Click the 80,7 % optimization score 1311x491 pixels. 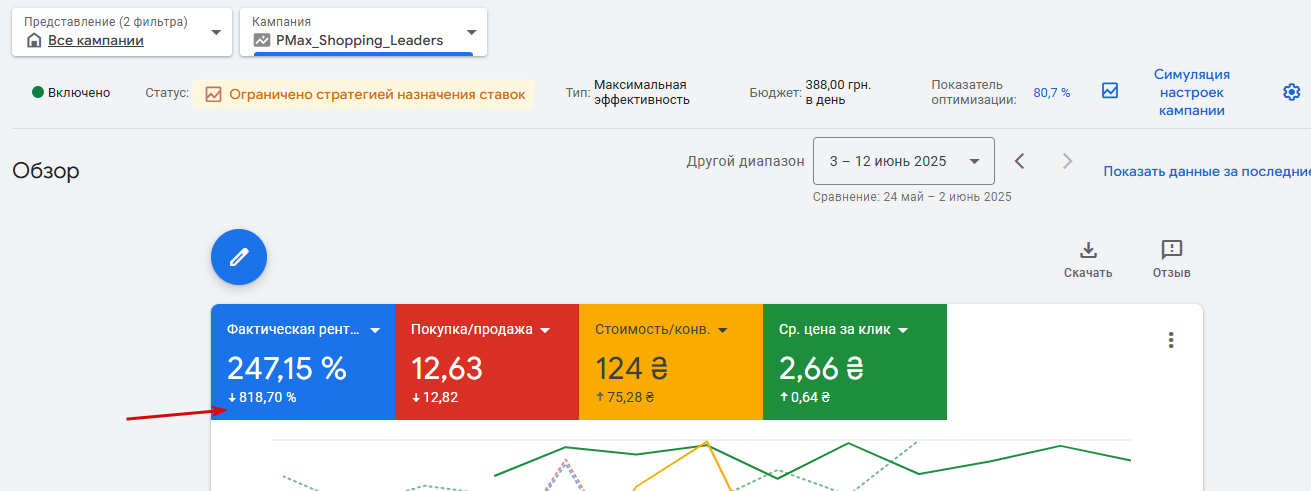[1052, 92]
